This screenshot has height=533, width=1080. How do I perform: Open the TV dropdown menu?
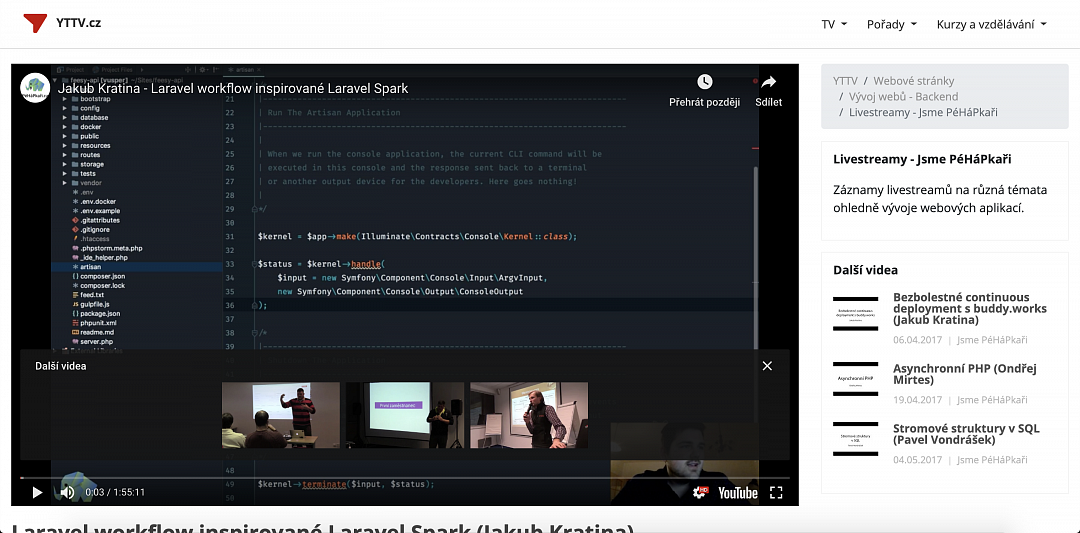pyautogui.click(x=834, y=24)
